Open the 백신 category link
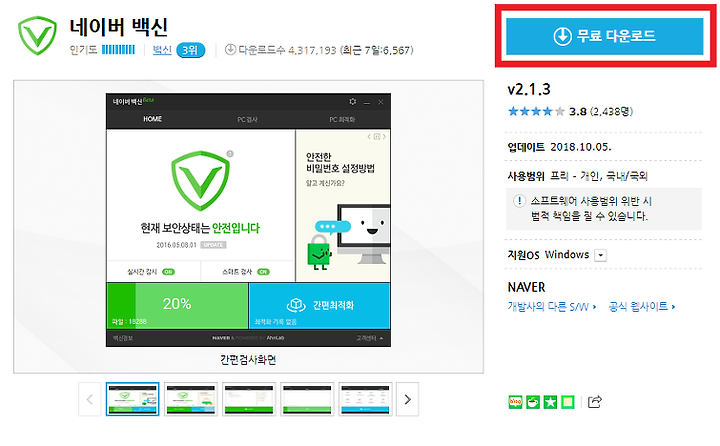Viewport: 720px width, 446px height. coord(162,50)
